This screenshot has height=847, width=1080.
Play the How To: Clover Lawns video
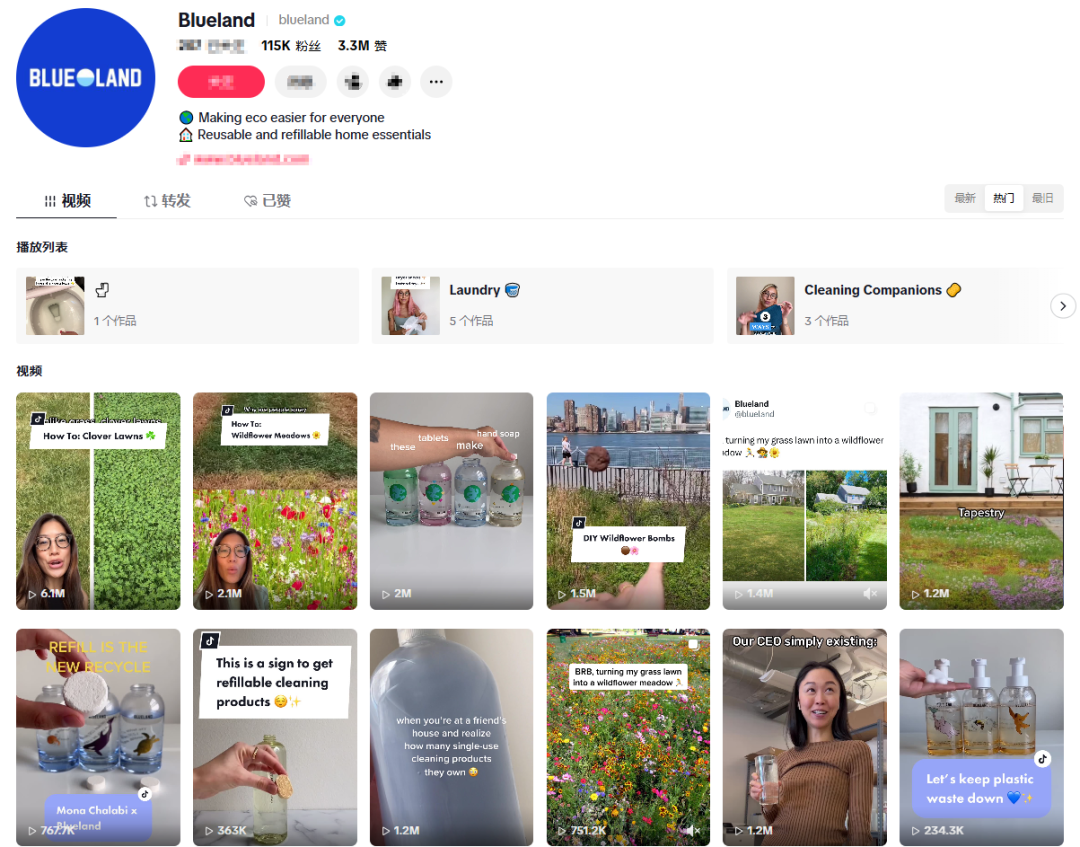98,501
